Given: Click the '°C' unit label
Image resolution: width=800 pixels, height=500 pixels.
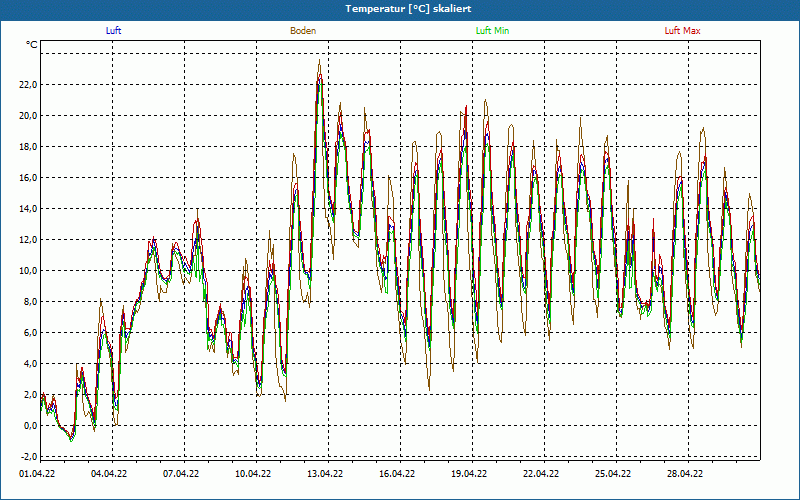Looking at the screenshot, I should pos(32,45).
